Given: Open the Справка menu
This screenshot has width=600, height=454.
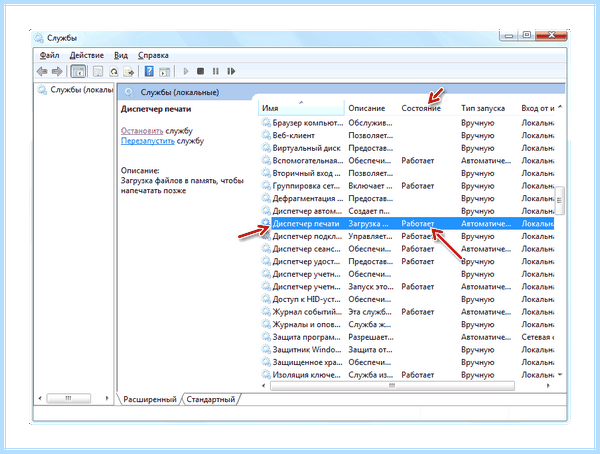Looking at the screenshot, I should [x=153, y=56].
